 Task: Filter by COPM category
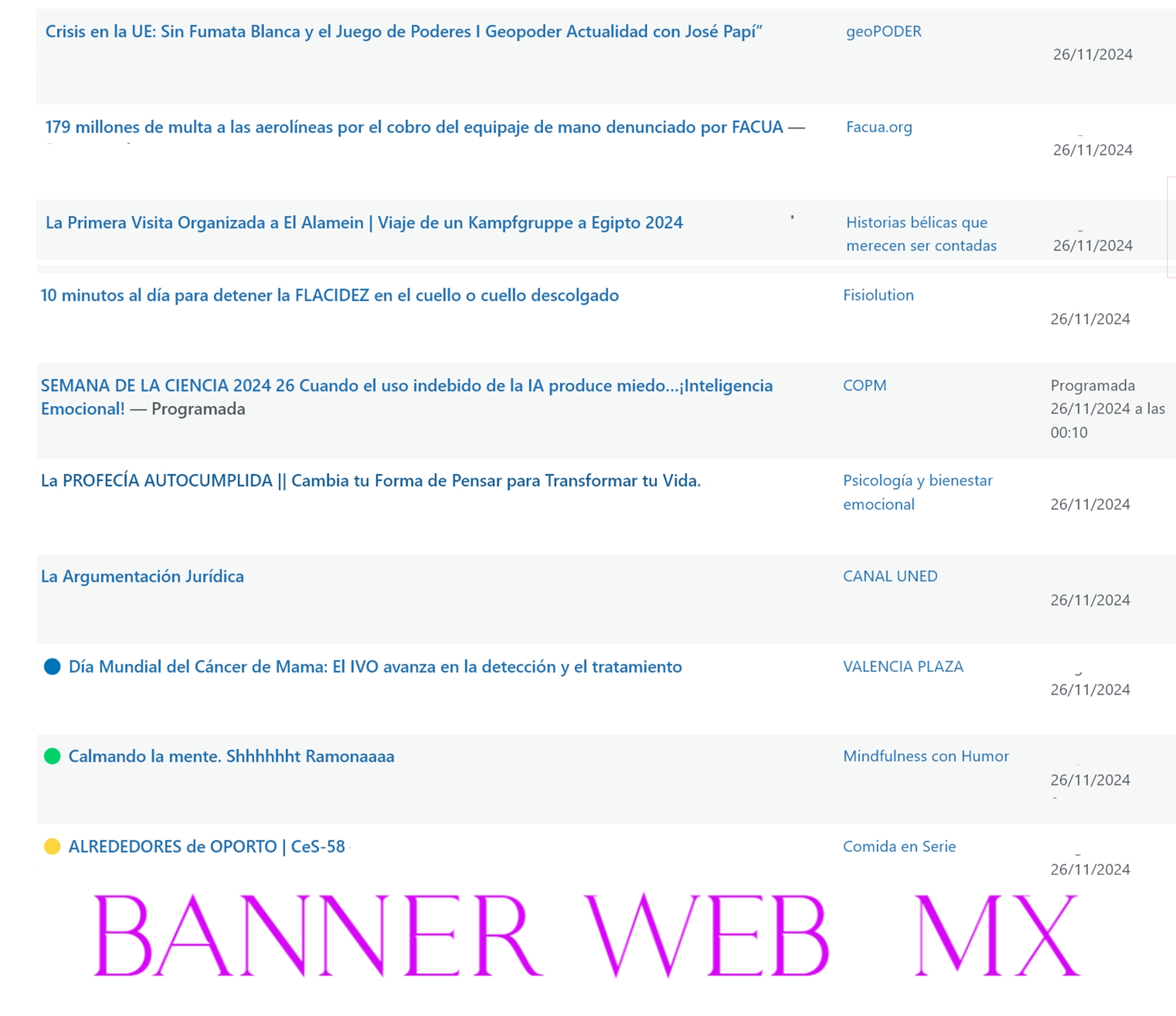pyautogui.click(x=864, y=386)
